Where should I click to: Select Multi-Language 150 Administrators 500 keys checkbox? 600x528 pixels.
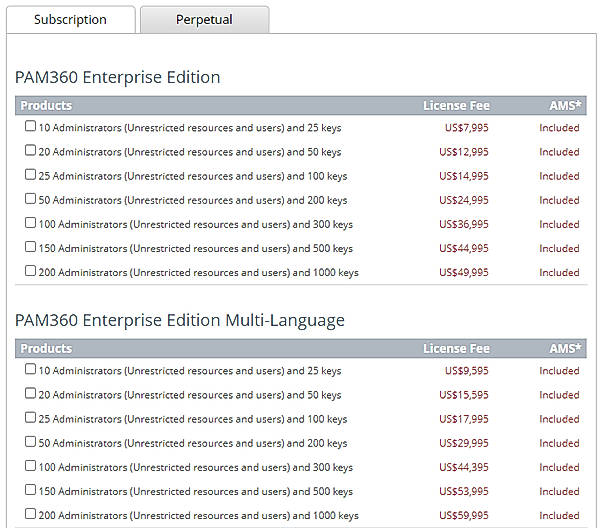(30, 490)
